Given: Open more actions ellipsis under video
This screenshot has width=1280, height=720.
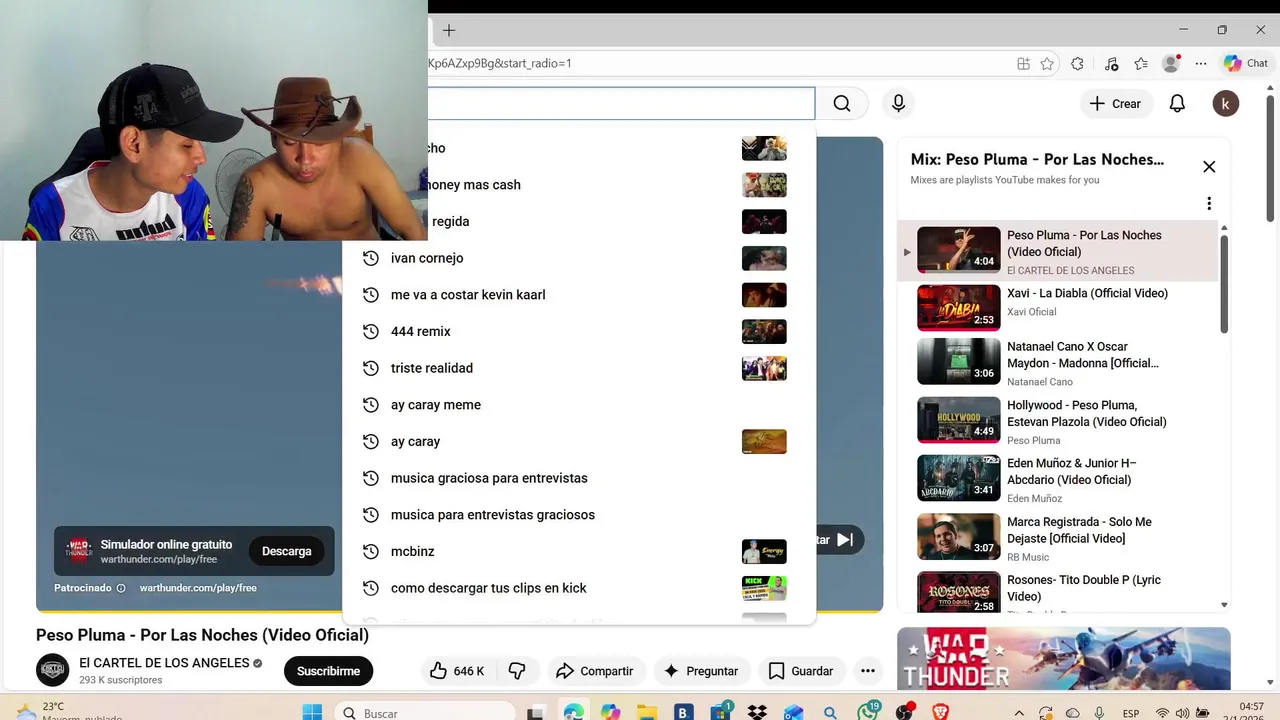Looking at the screenshot, I should coord(868,671).
